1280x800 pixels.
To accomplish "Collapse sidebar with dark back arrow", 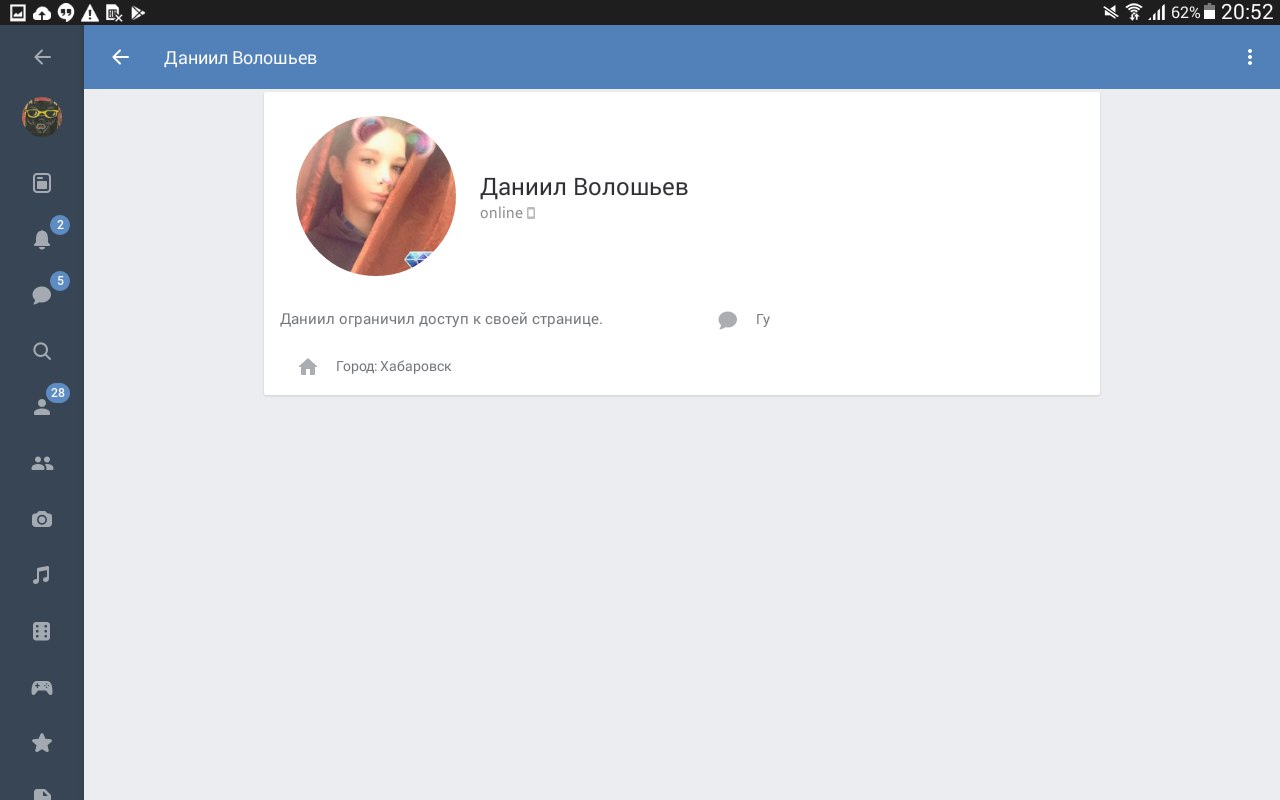I will (42, 57).
